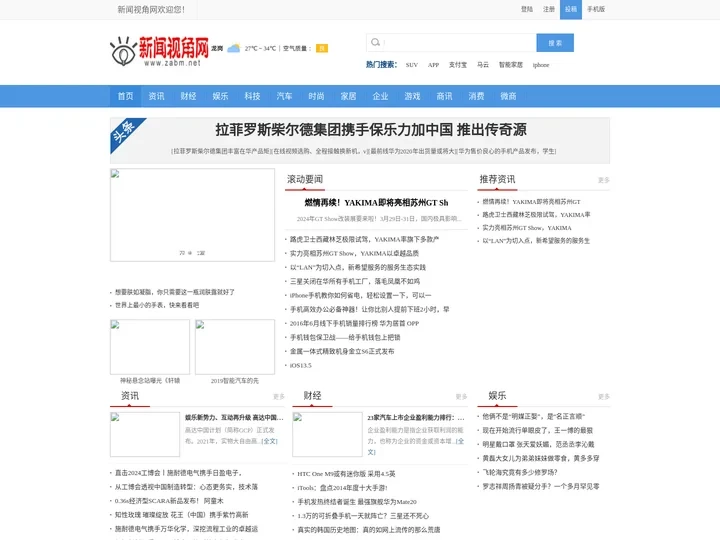Open thumbnail above 2019智能汽车的先 caption
This screenshot has height=540, width=720.
click(235, 347)
